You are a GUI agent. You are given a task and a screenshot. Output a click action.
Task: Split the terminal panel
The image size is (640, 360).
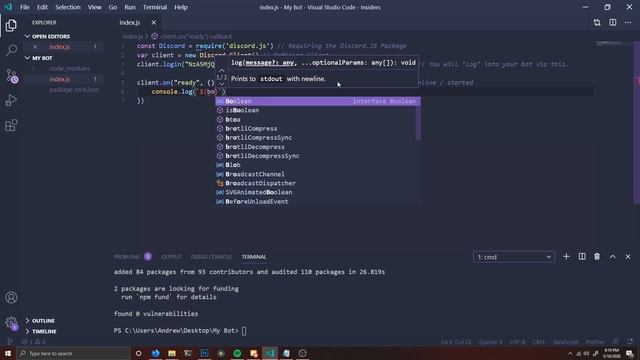coord(582,256)
